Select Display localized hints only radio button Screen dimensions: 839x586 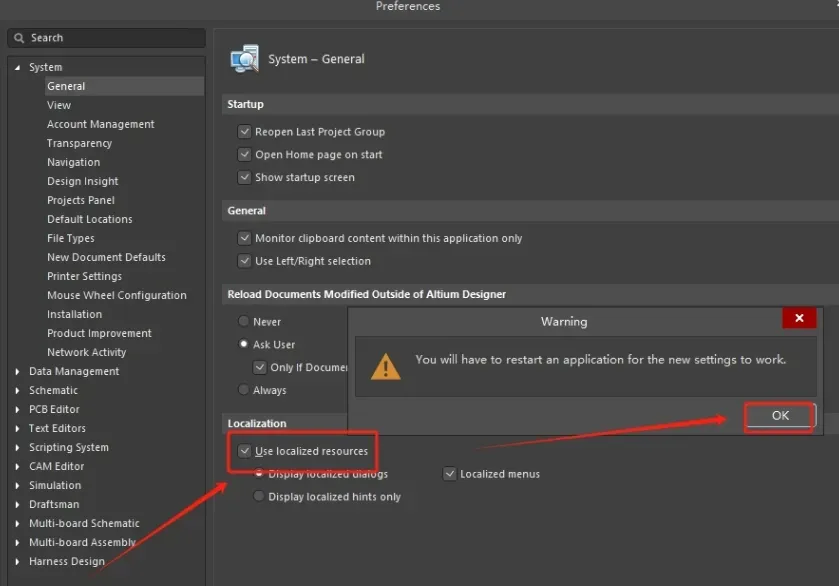point(258,496)
